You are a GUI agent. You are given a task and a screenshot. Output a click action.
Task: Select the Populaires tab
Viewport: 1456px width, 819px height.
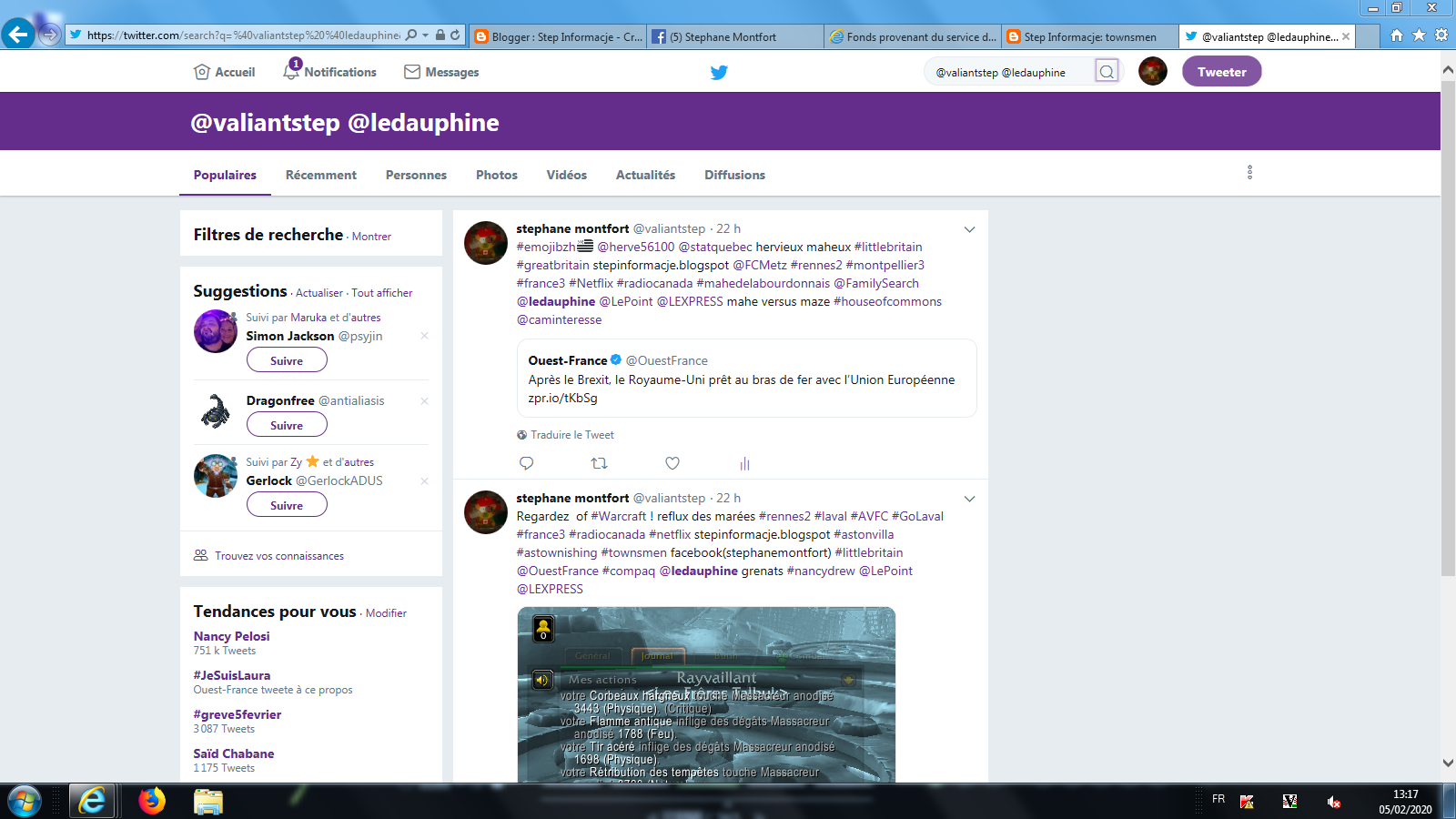(x=225, y=175)
